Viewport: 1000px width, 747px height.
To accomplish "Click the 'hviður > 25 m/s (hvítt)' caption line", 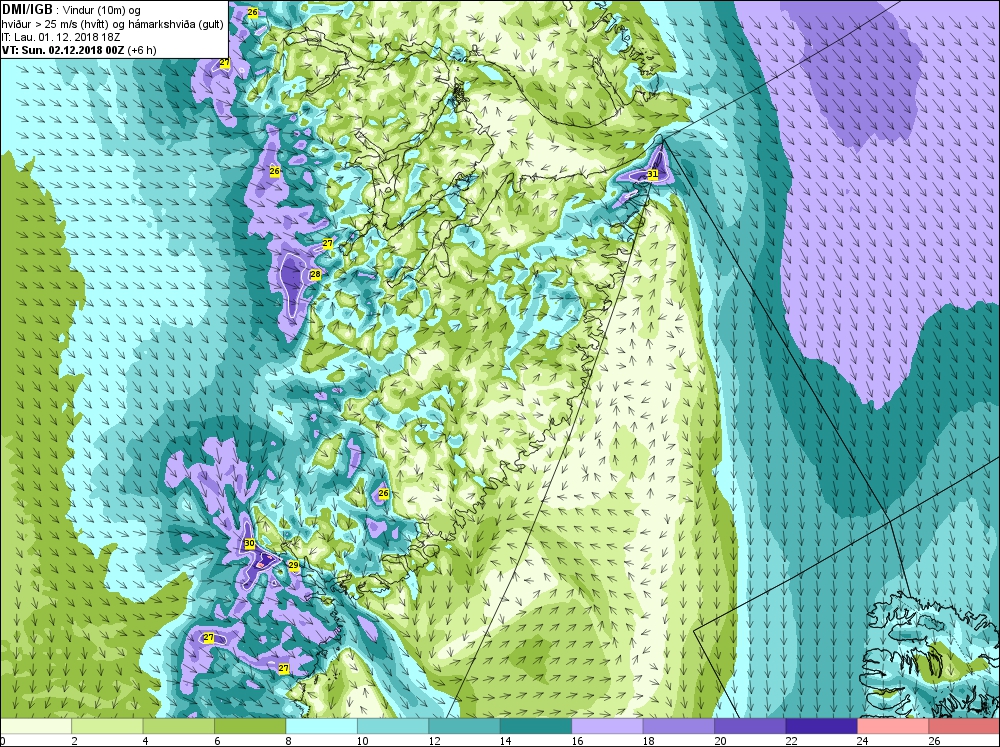I will coord(112,24).
